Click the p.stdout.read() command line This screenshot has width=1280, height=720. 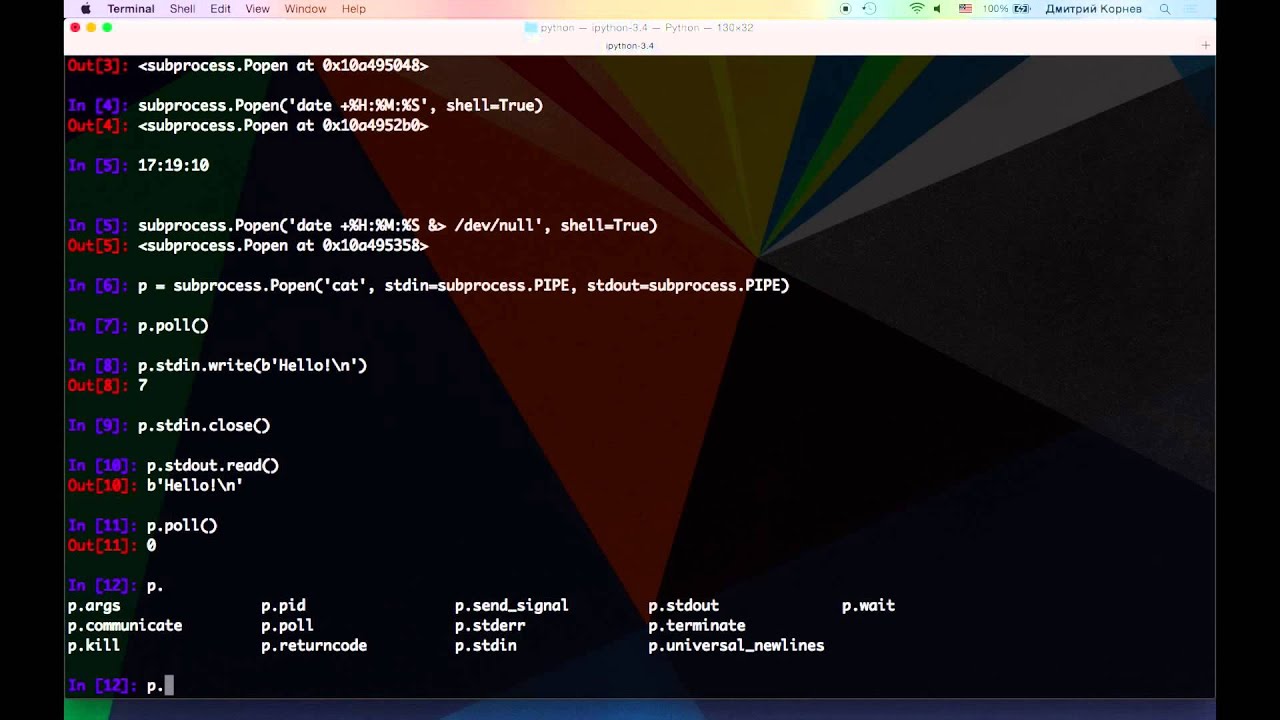click(x=213, y=465)
